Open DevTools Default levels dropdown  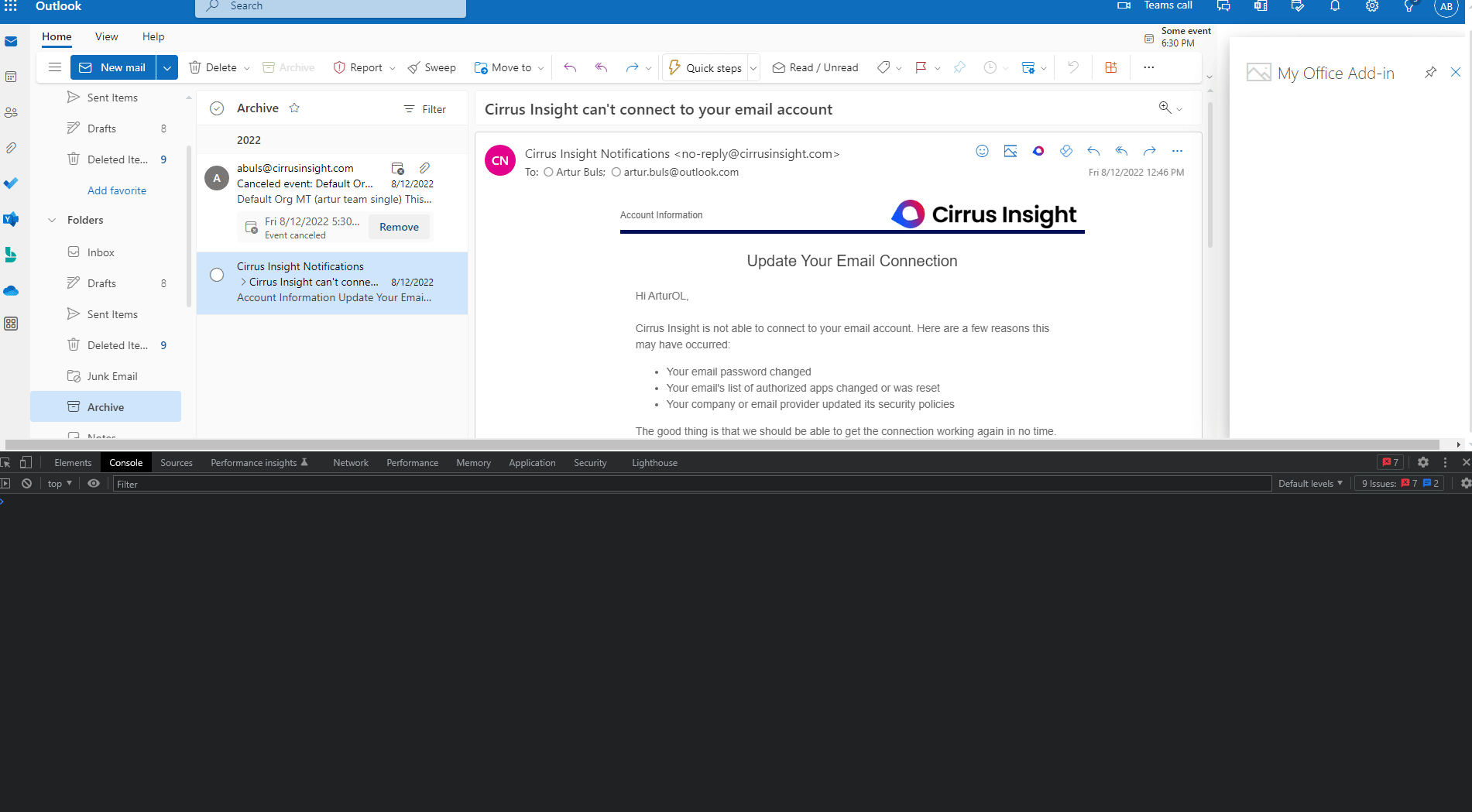click(1310, 483)
